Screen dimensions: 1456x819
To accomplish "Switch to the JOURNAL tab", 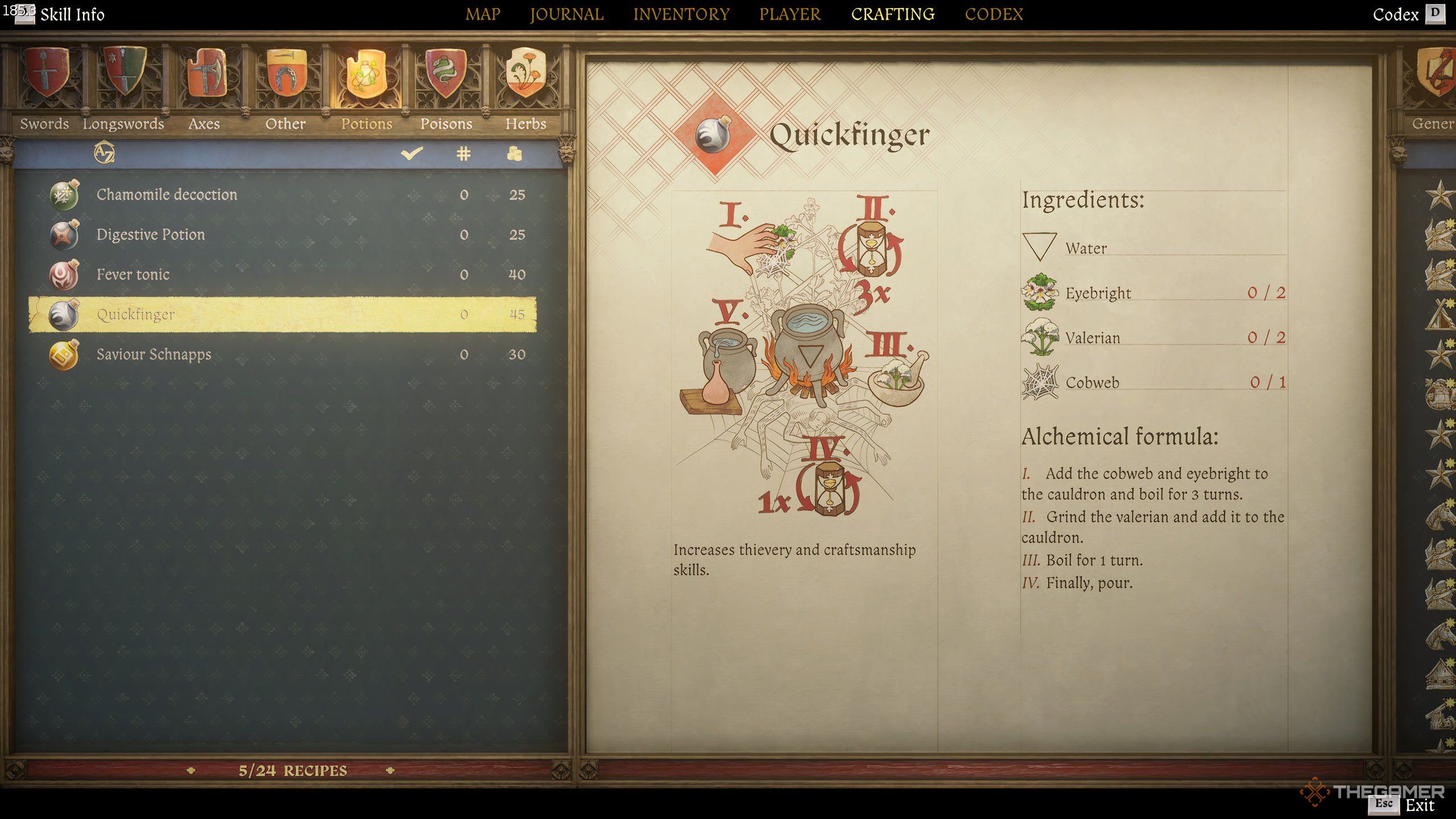I will click(568, 14).
